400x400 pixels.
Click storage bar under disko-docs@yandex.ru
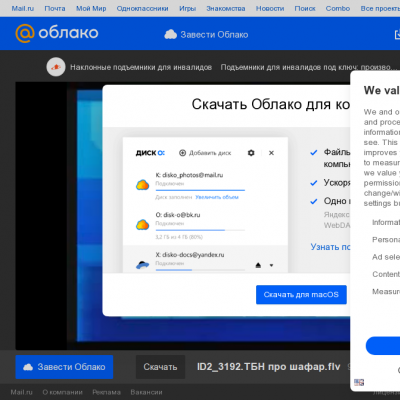coord(200,270)
